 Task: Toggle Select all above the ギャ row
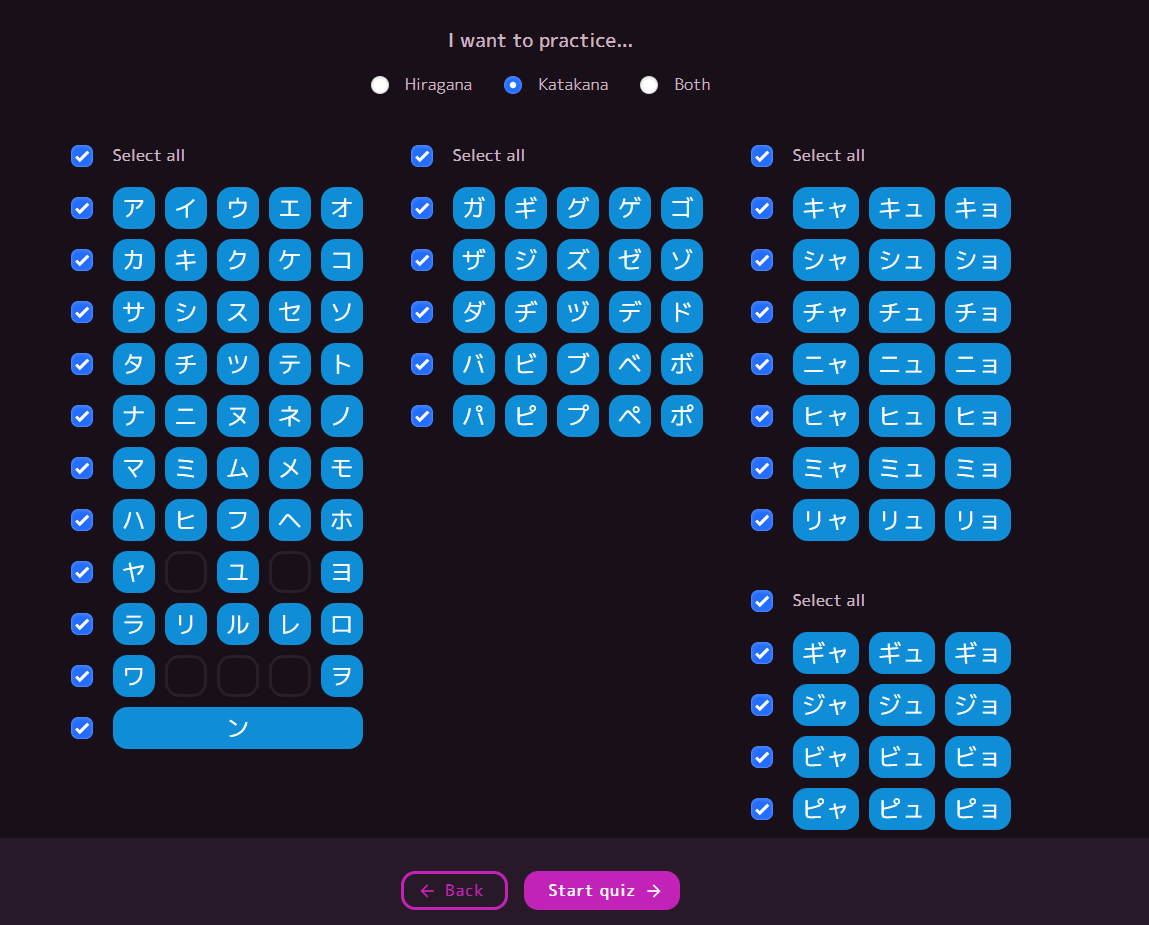[x=762, y=601]
